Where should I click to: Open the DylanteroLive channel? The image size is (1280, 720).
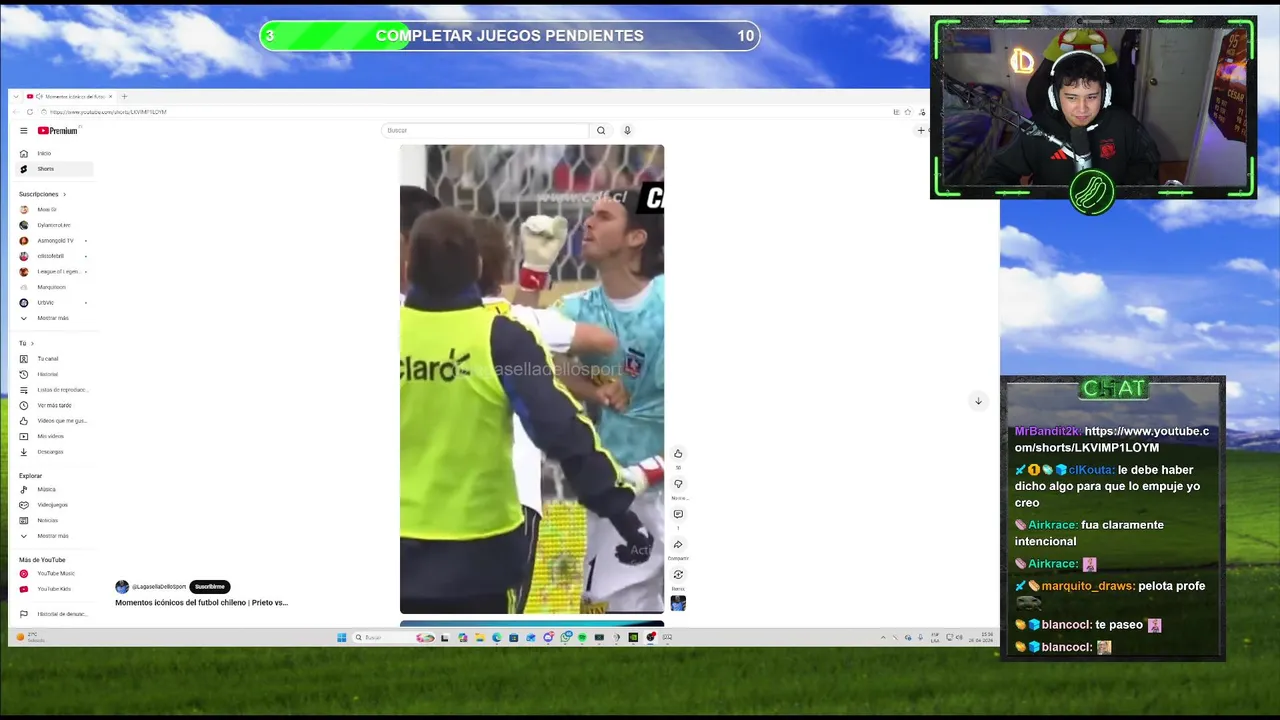pyautogui.click(x=55, y=225)
